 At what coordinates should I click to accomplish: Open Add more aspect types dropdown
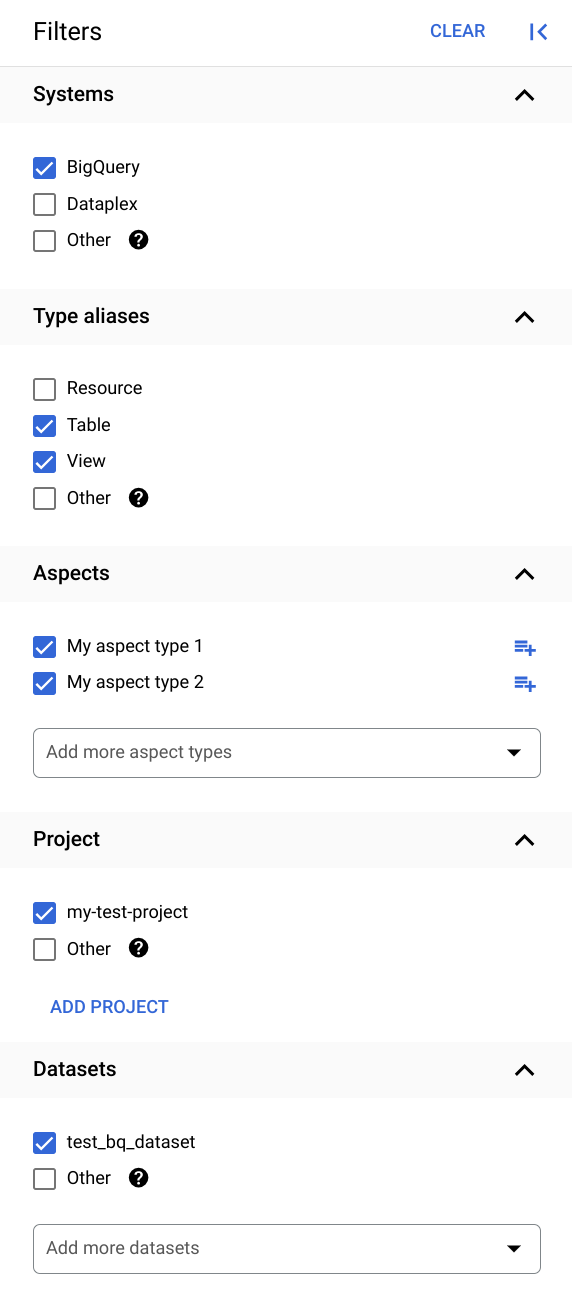click(x=287, y=753)
